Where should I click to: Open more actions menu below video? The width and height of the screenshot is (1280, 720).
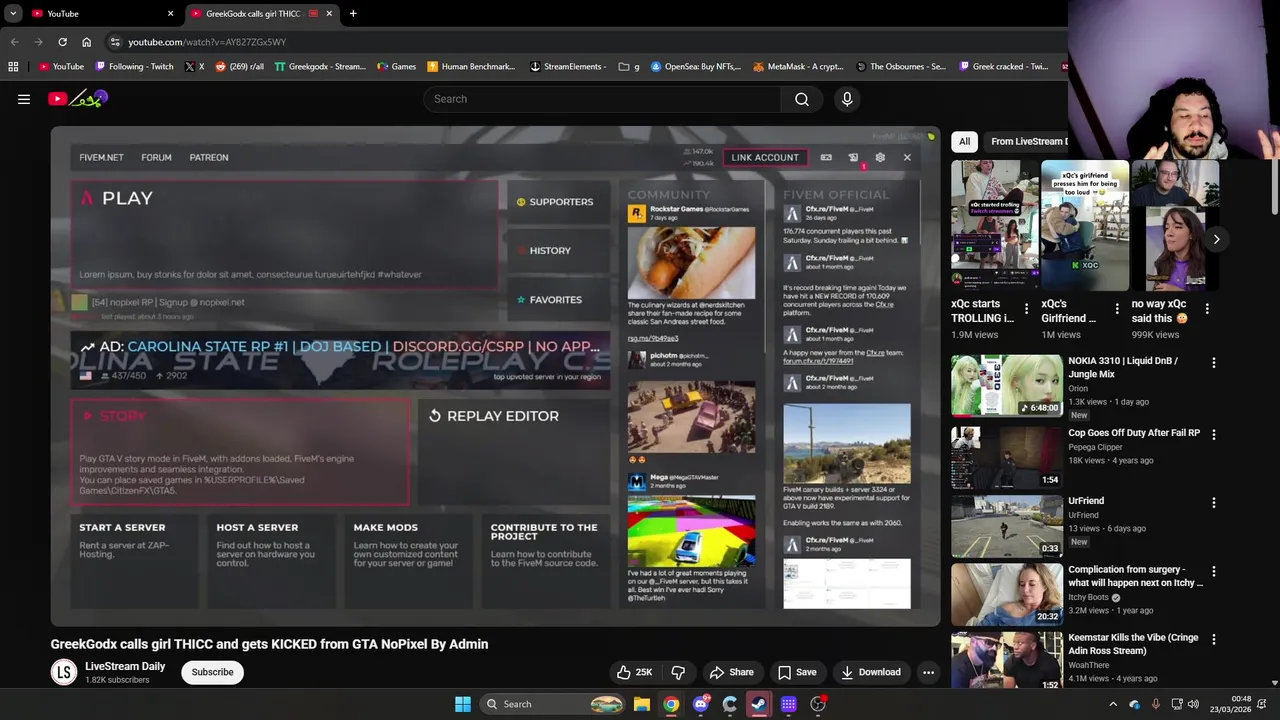click(x=928, y=672)
